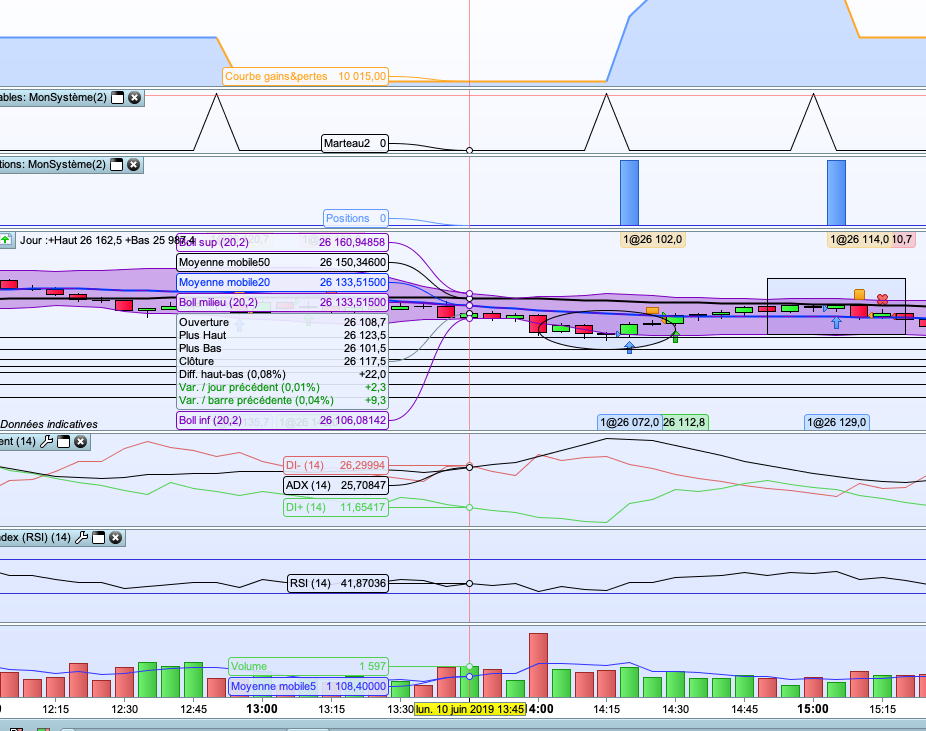926x731 pixels.
Task: Click blue buy arrow under circled candles
Action: click(x=630, y=348)
